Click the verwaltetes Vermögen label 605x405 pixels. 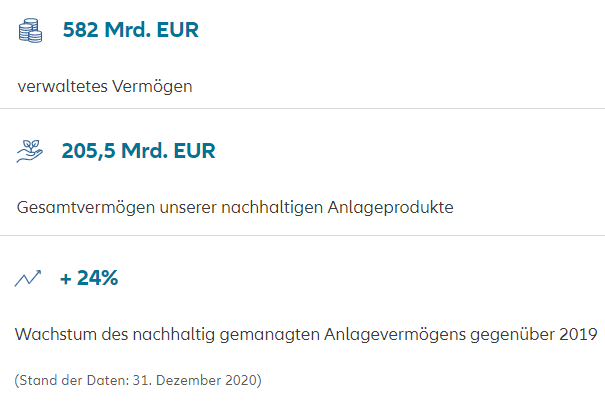[105, 86]
